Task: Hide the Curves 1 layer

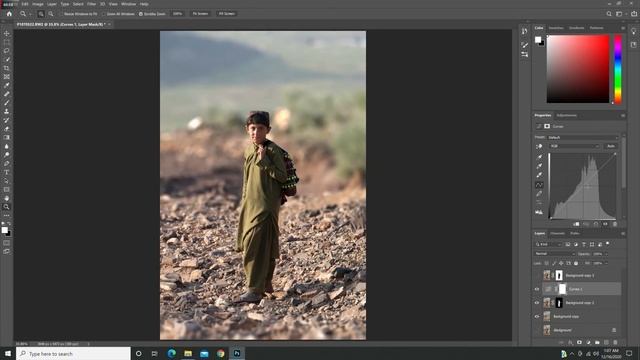Action: point(537,289)
